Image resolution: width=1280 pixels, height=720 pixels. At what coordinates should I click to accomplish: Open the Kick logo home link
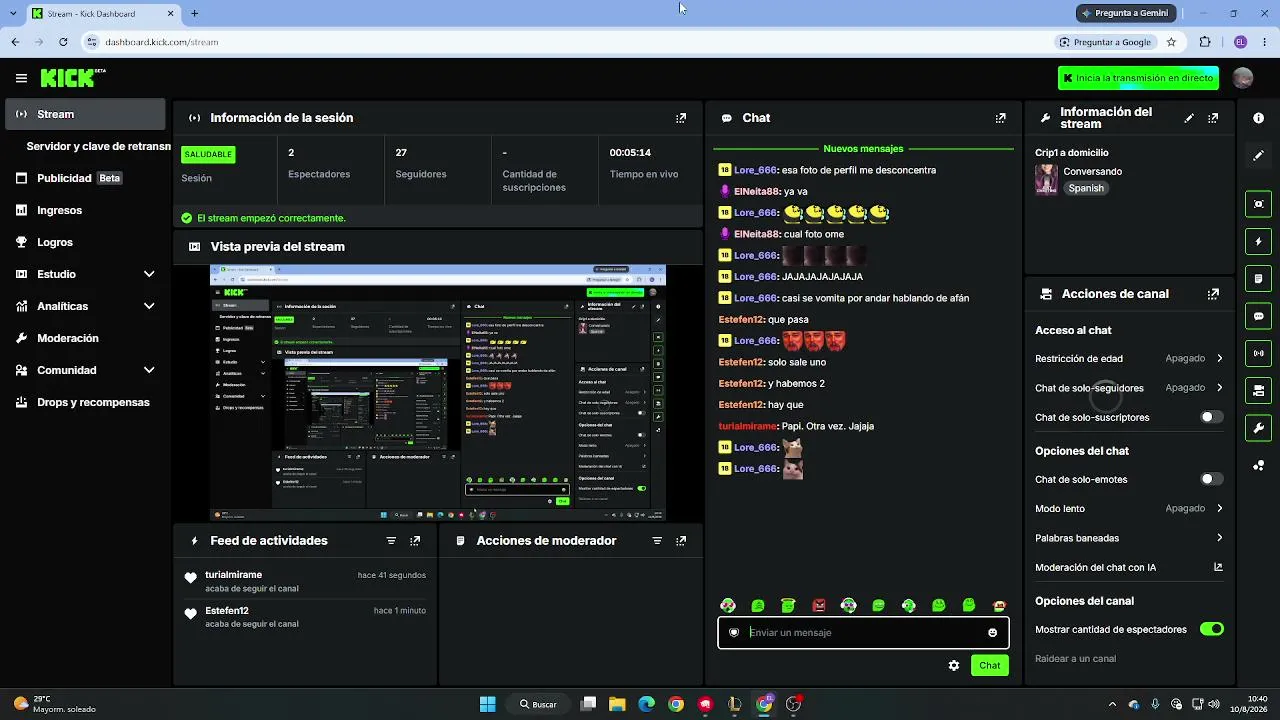pyautogui.click(x=73, y=78)
